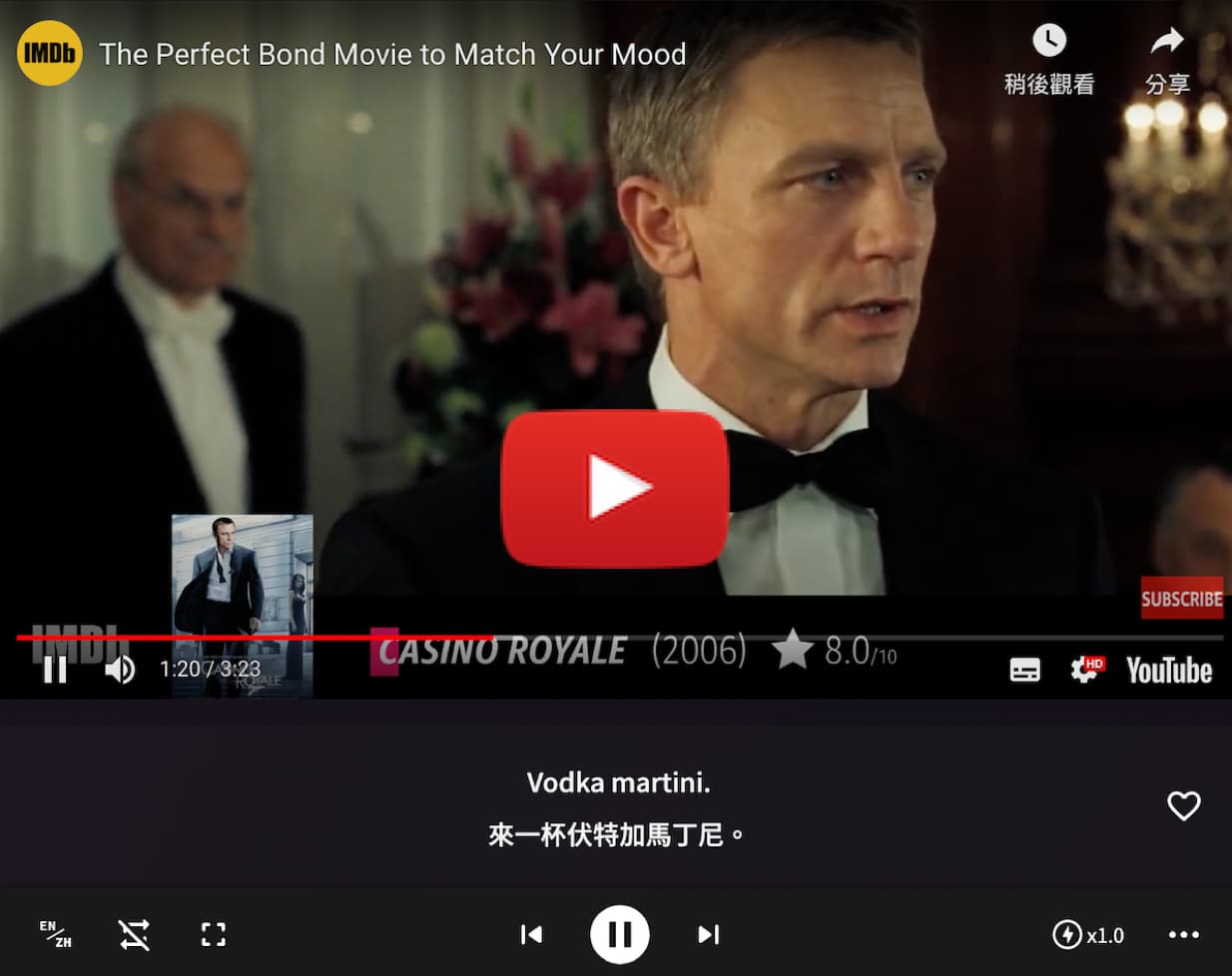This screenshot has height=976, width=1232.
Task: Open video on YouTube via YouTube logo
Action: coord(1169,670)
